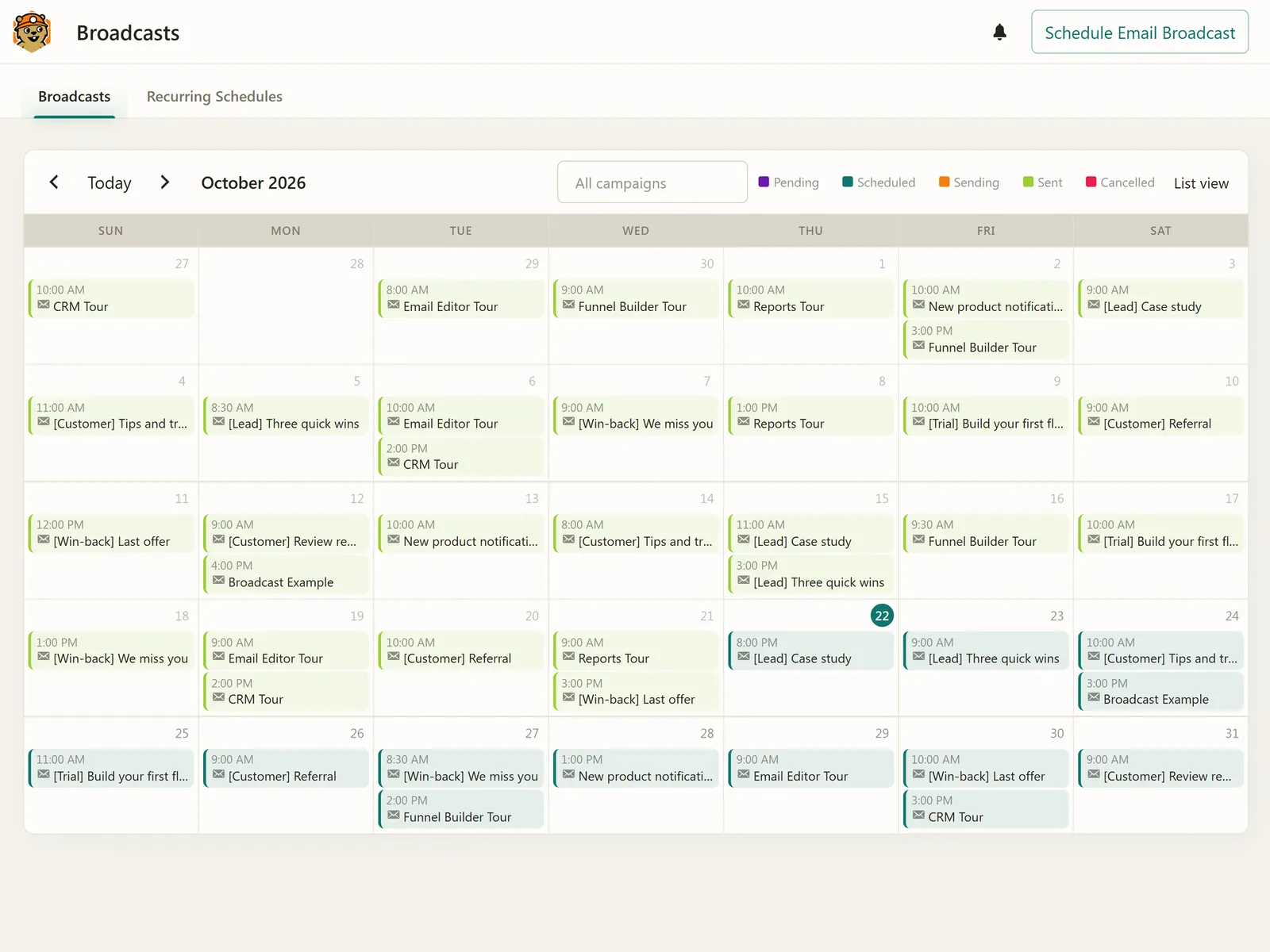Image resolution: width=1270 pixels, height=952 pixels.
Task: Go to previous month with left chevron
Action: pos(54,182)
